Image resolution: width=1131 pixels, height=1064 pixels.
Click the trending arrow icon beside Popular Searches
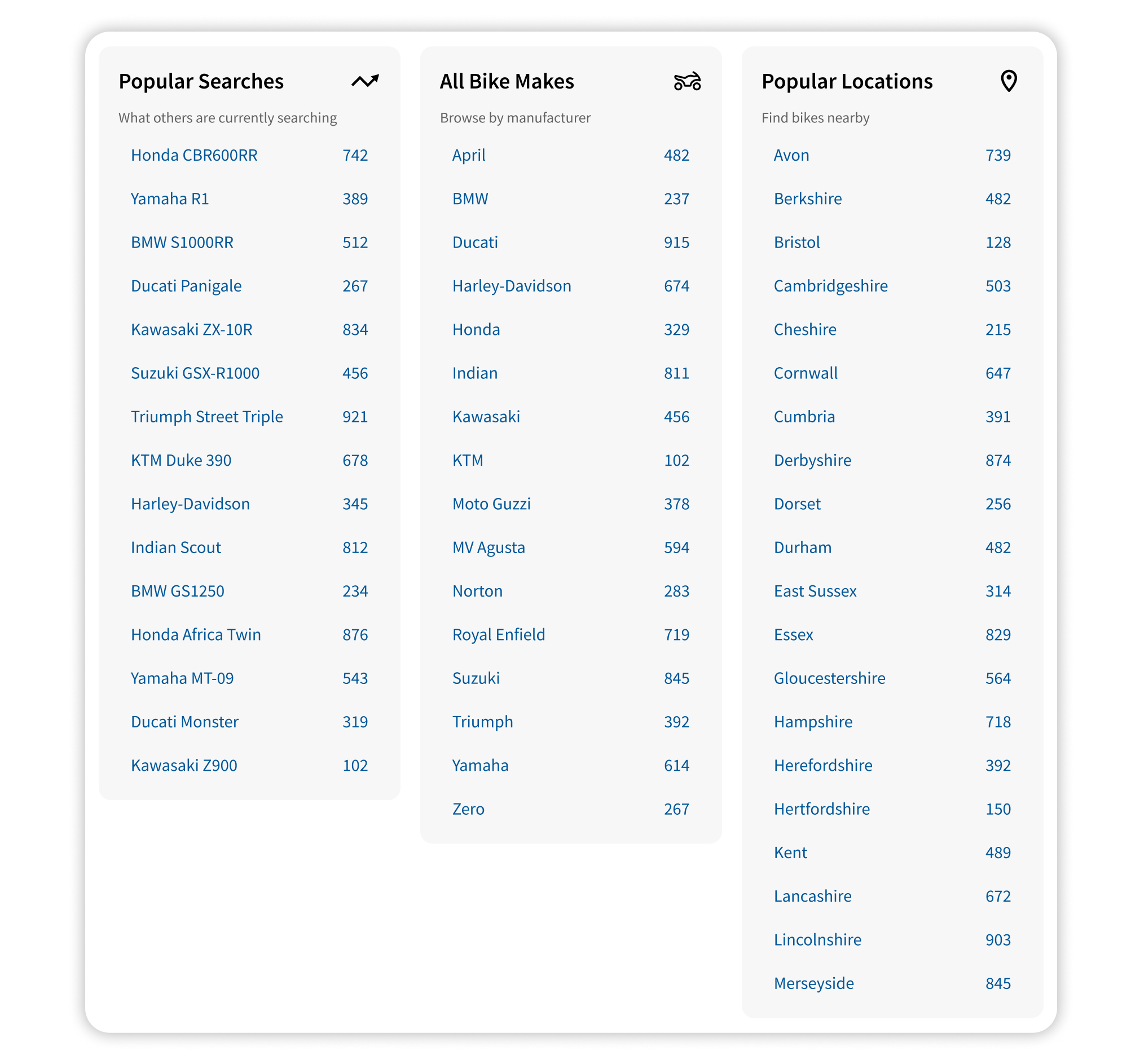364,81
